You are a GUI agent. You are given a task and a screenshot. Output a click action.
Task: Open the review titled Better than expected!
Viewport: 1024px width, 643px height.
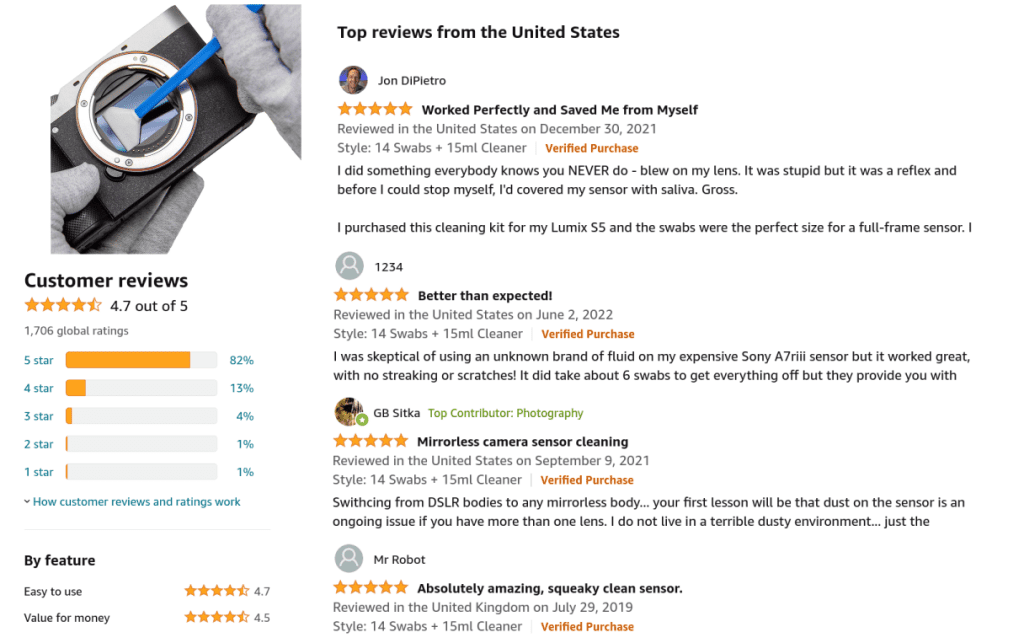tap(485, 295)
